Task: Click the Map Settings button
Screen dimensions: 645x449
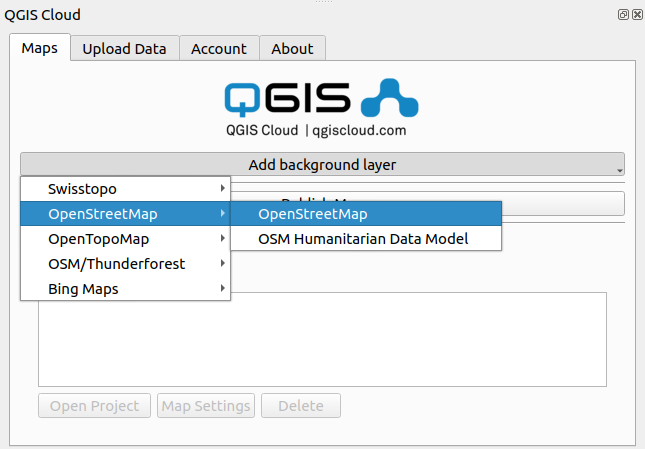Action: click(x=206, y=406)
